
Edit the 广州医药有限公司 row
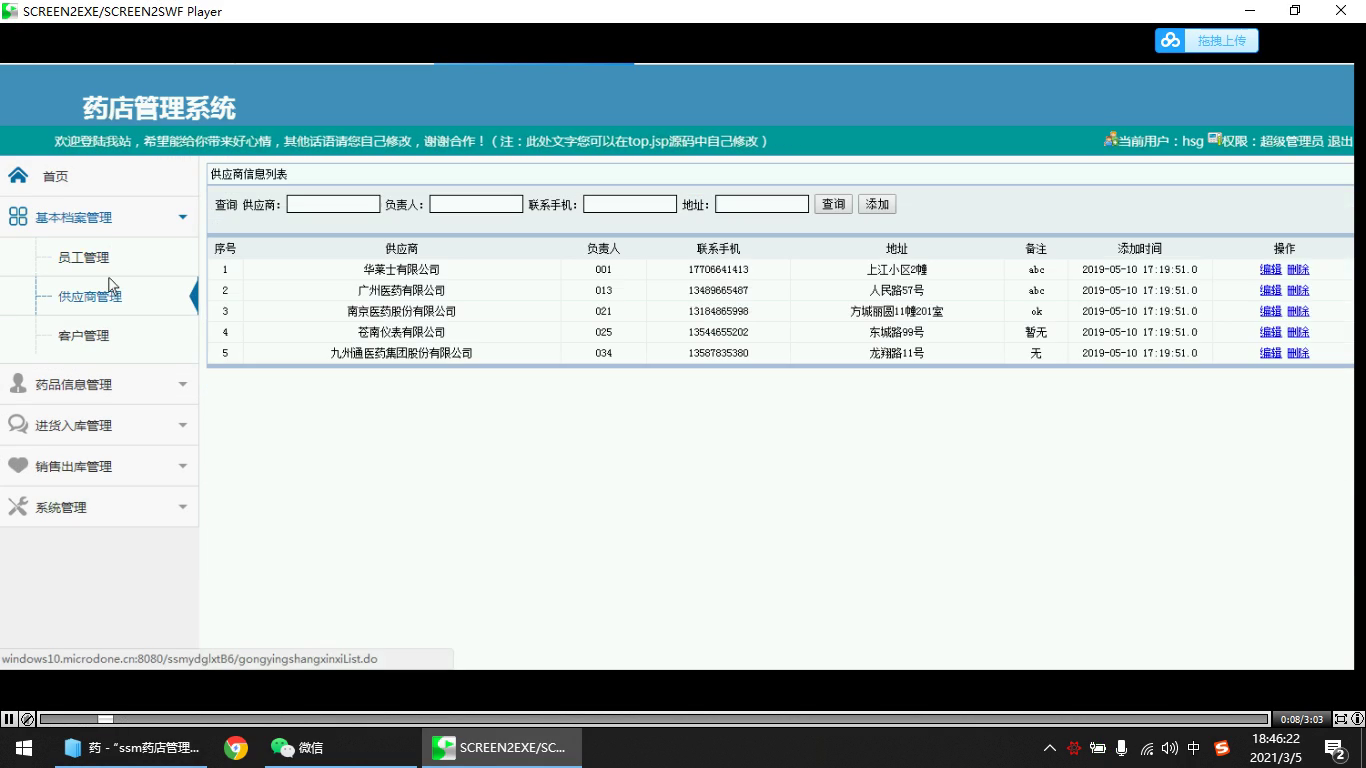(1270, 290)
